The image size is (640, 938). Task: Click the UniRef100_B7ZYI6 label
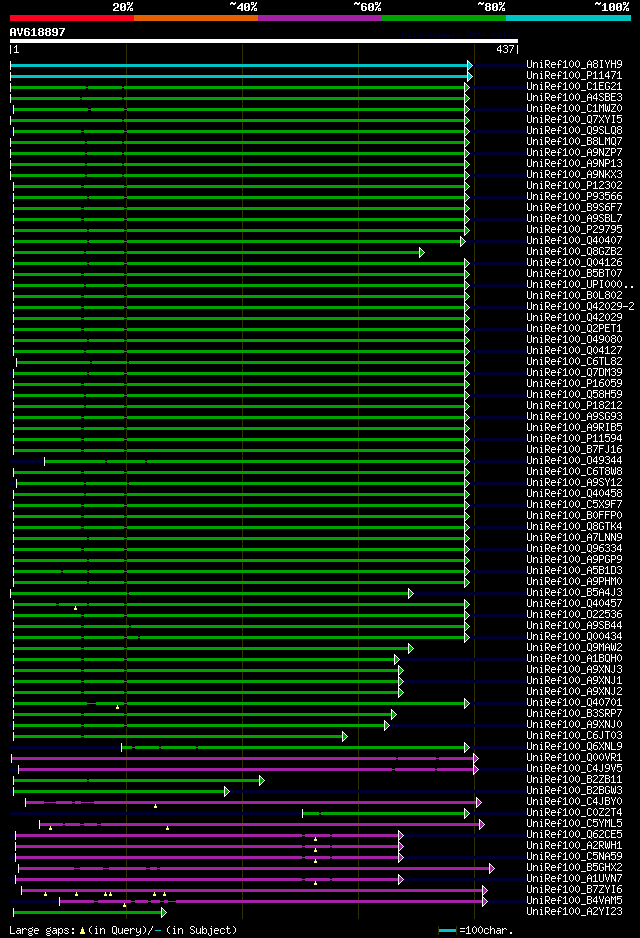(574, 890)
